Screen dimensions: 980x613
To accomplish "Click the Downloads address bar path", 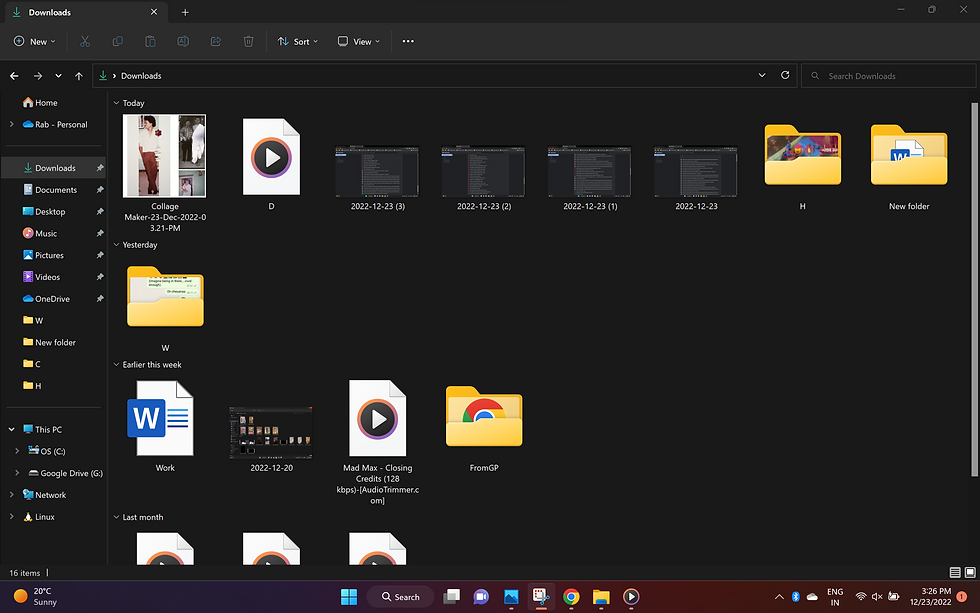I will click(x=141, y=76).
